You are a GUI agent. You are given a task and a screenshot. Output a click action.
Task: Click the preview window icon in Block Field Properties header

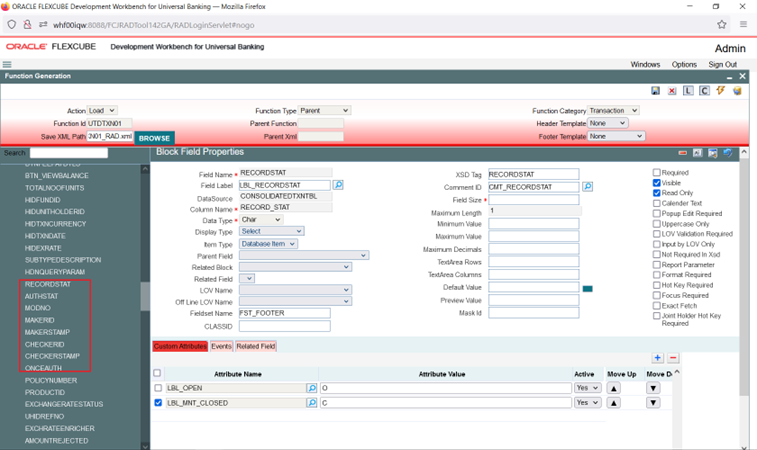click(x=713, y=153)
